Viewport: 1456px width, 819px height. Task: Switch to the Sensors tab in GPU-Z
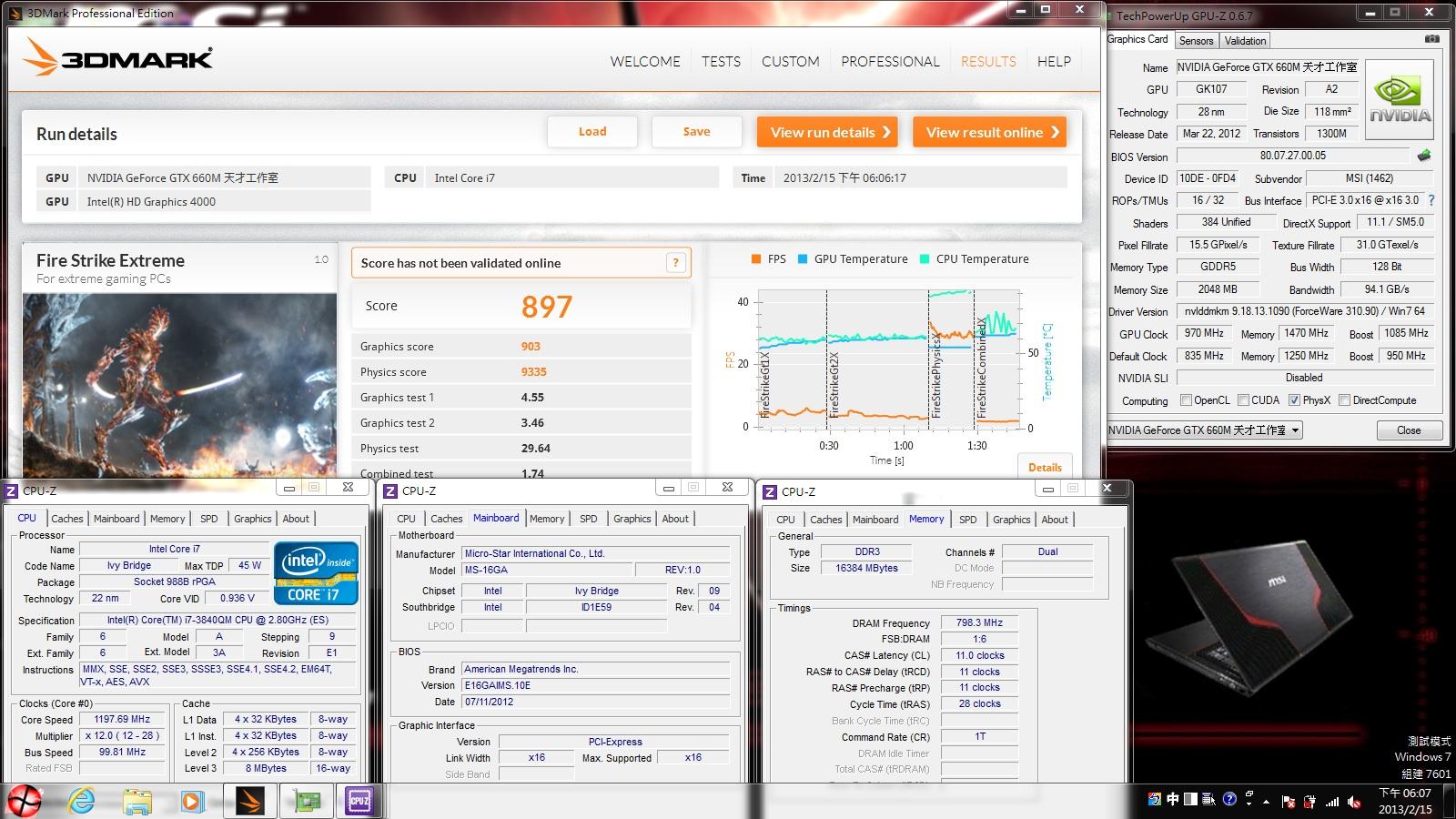pyautogui.click(x=1196, y=40)
